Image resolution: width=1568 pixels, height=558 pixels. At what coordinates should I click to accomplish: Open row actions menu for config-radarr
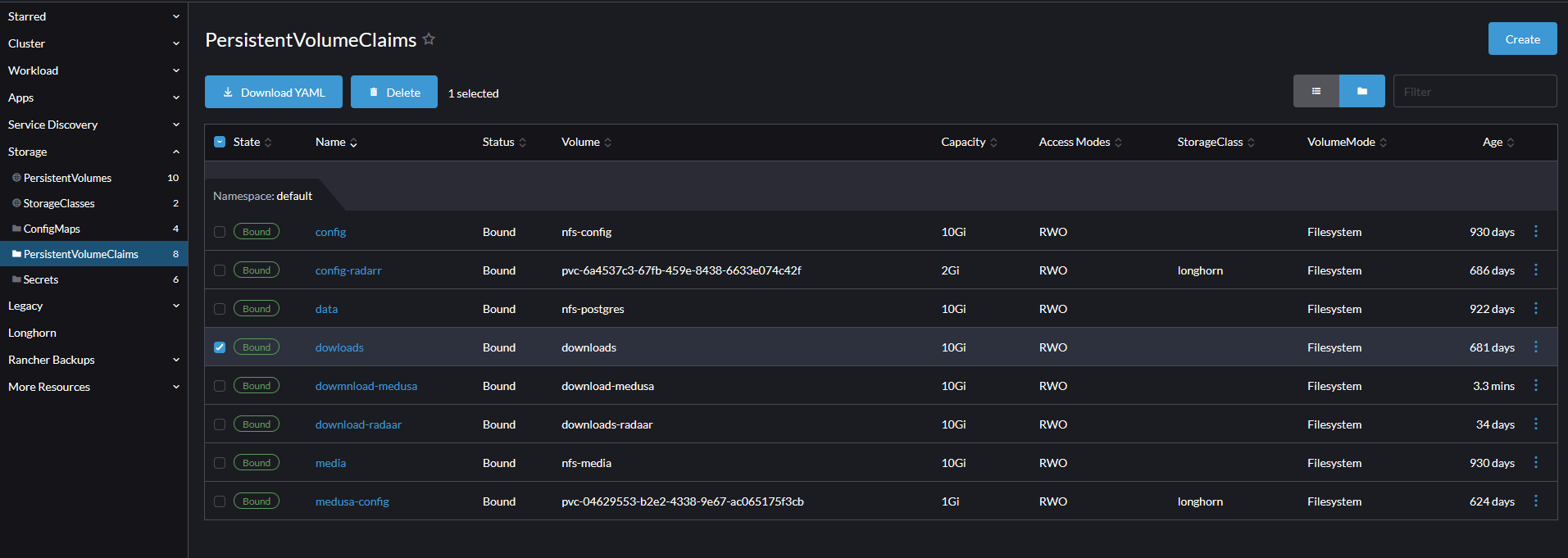click(1535, 270)
